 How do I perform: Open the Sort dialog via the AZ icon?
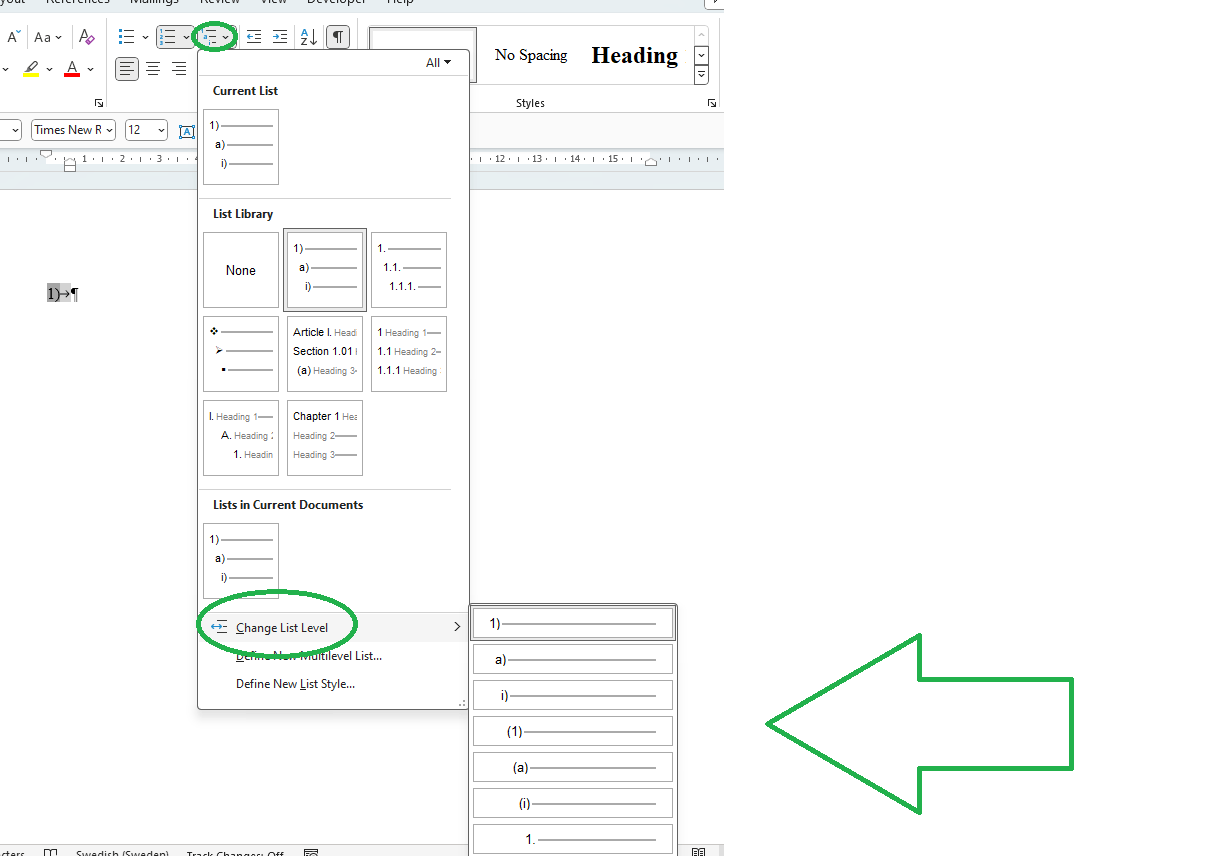pyautogui.click(x=308, y=36)
